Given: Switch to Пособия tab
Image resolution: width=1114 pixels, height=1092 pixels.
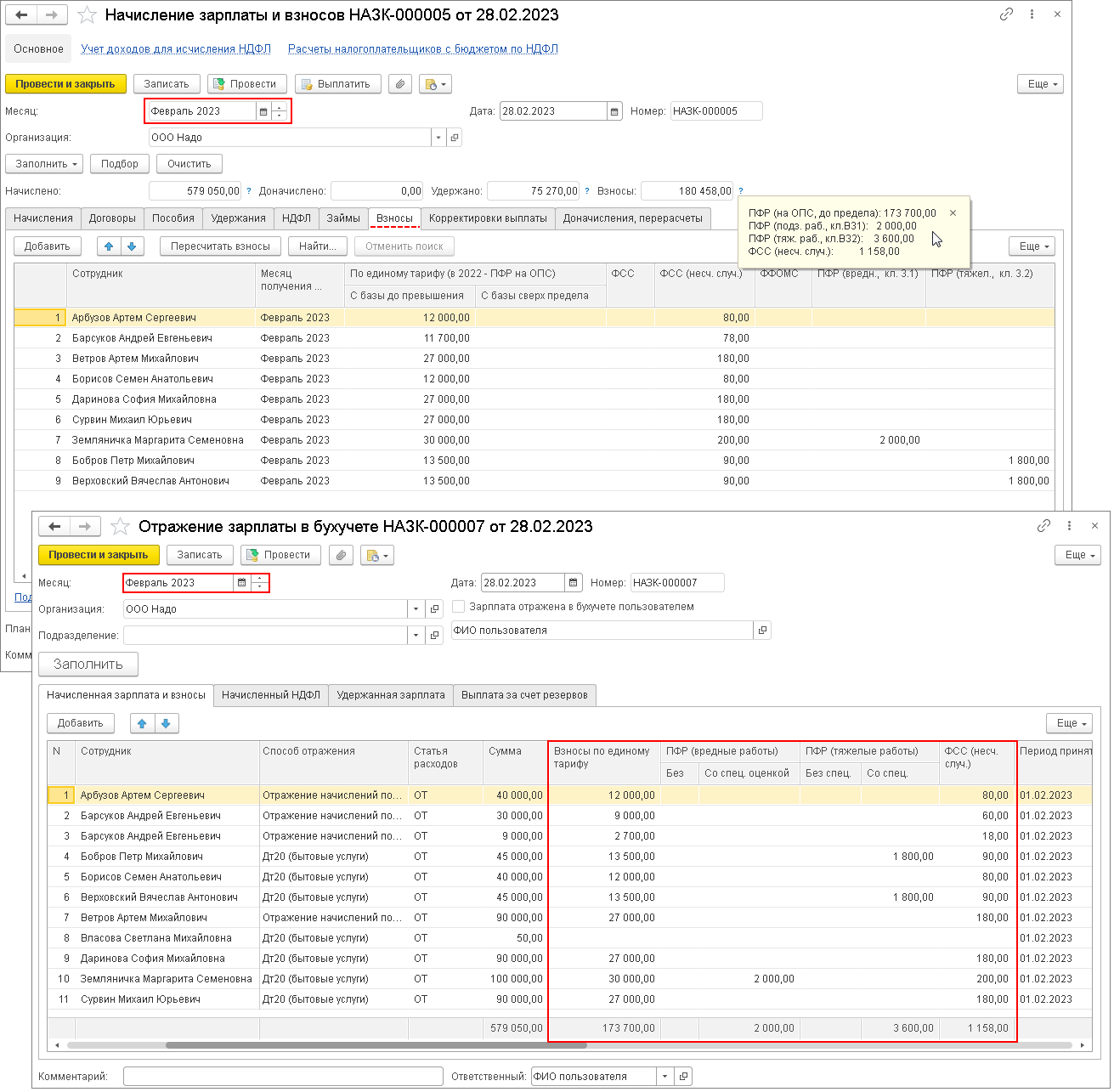Looking at the screenshot, I should [x=173, y=218].
